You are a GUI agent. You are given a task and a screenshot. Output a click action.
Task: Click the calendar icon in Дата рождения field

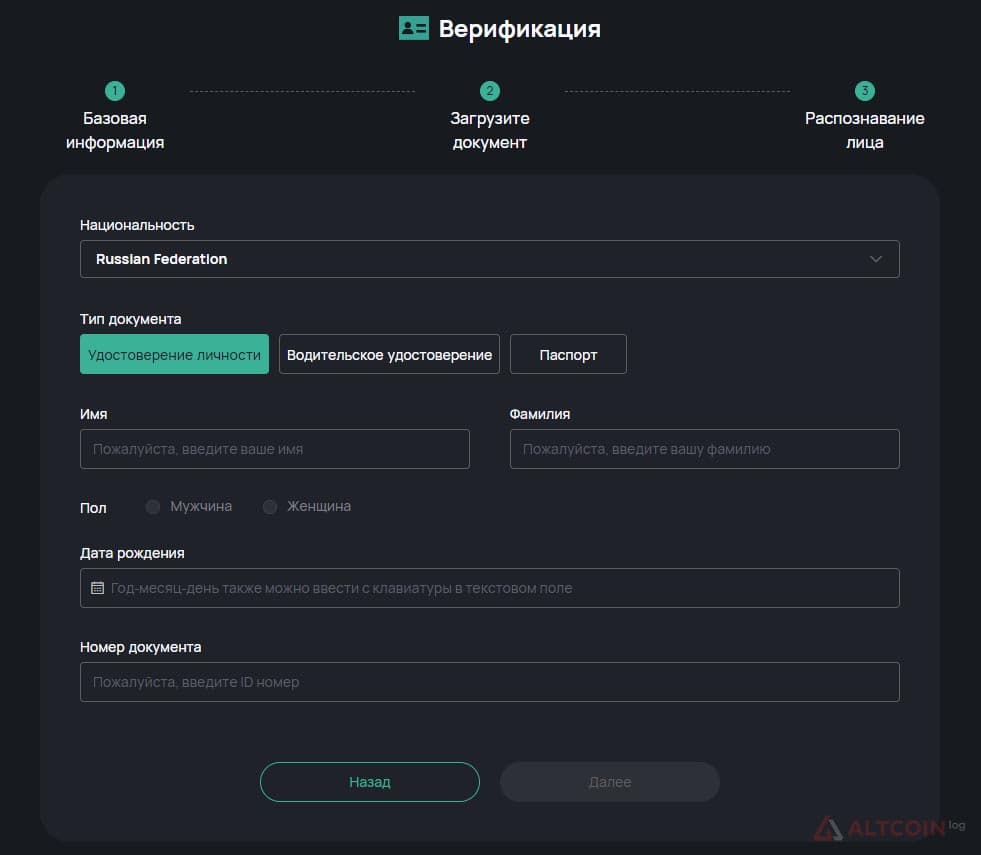(x=97, y=588)
